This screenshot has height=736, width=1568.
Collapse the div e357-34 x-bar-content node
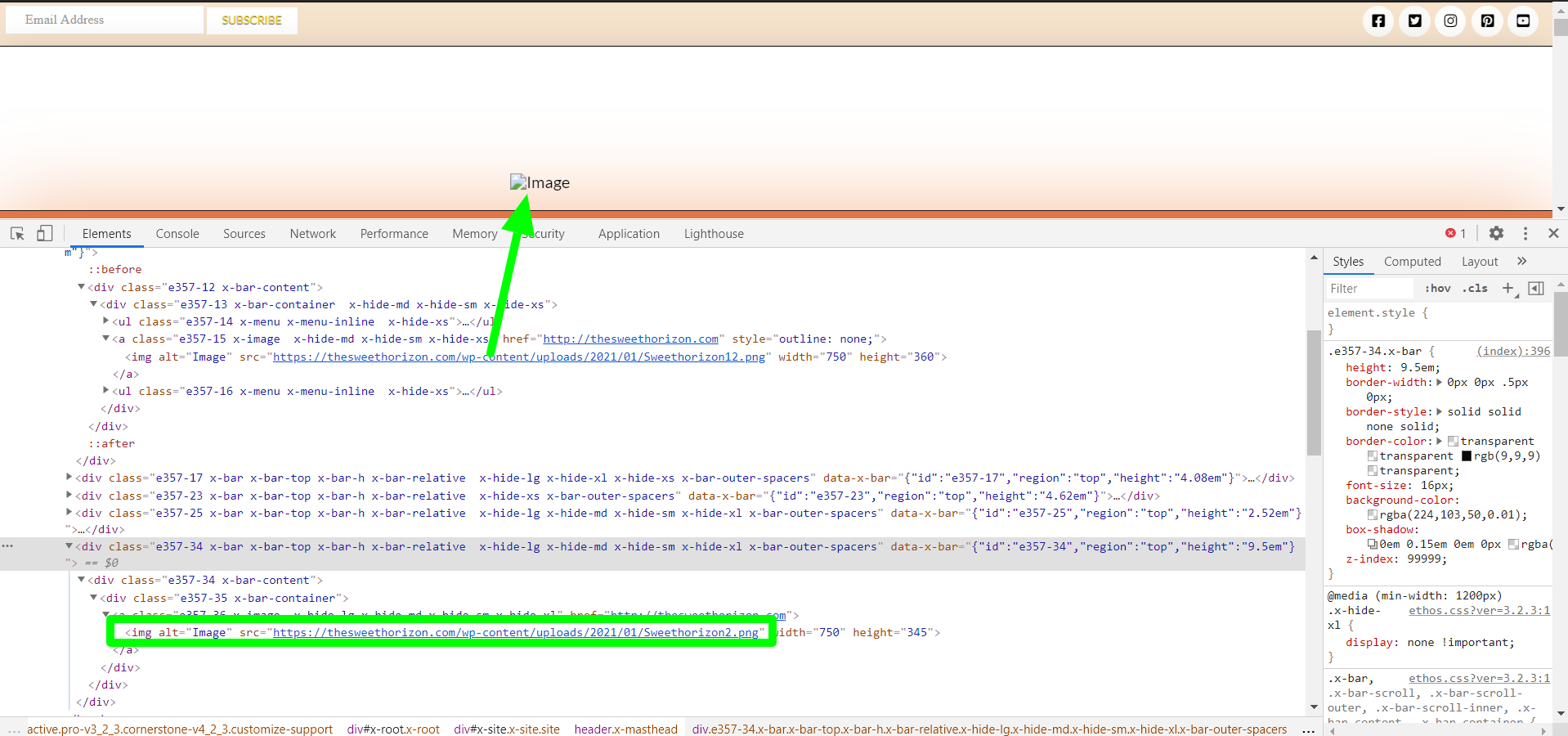[81, 580]
